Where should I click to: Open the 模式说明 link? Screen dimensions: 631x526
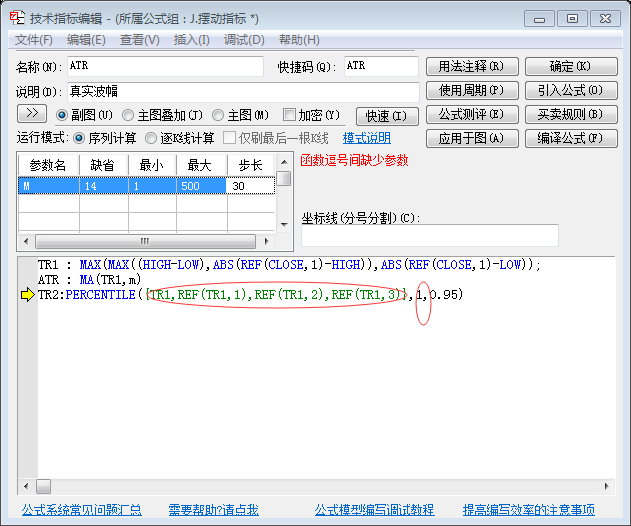(367, 138)
